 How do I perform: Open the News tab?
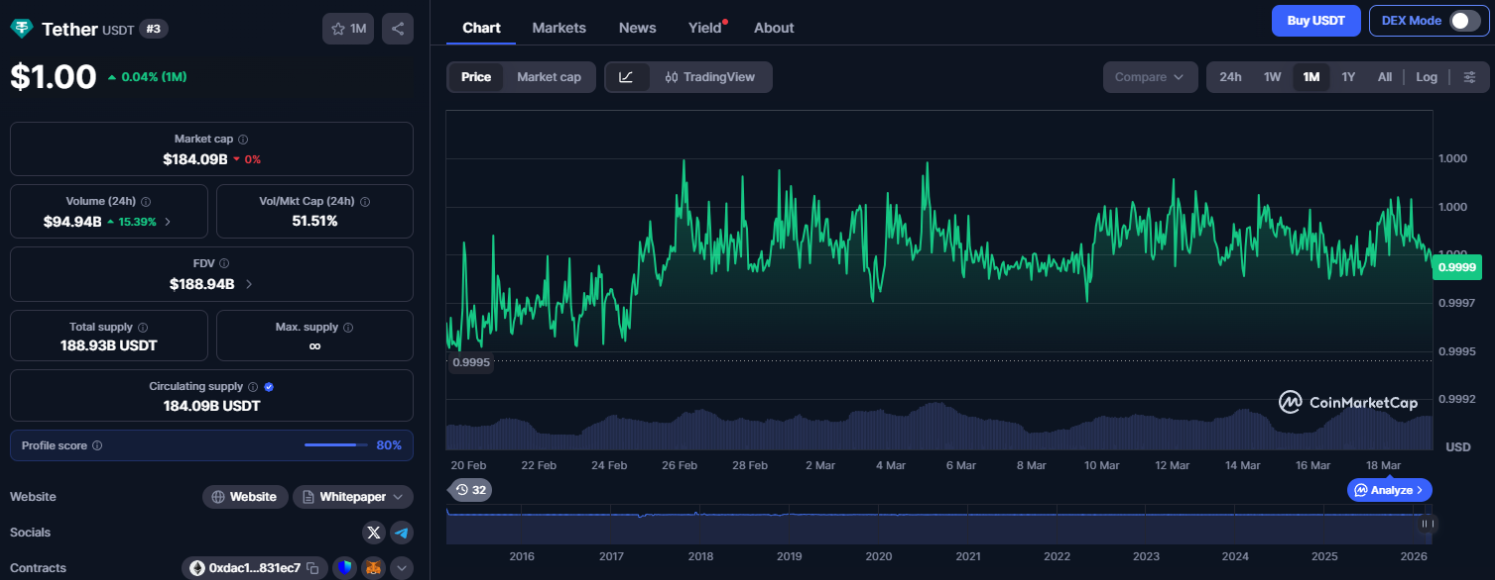(x=637, y=28)
